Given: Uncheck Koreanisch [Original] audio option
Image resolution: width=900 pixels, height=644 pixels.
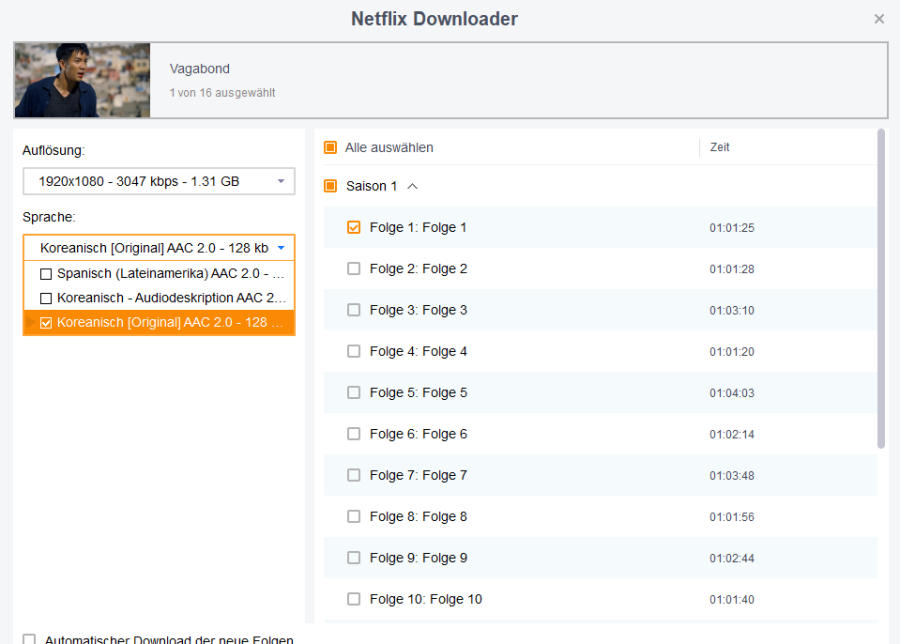Looking at the screenshot, I should (46, 323).
